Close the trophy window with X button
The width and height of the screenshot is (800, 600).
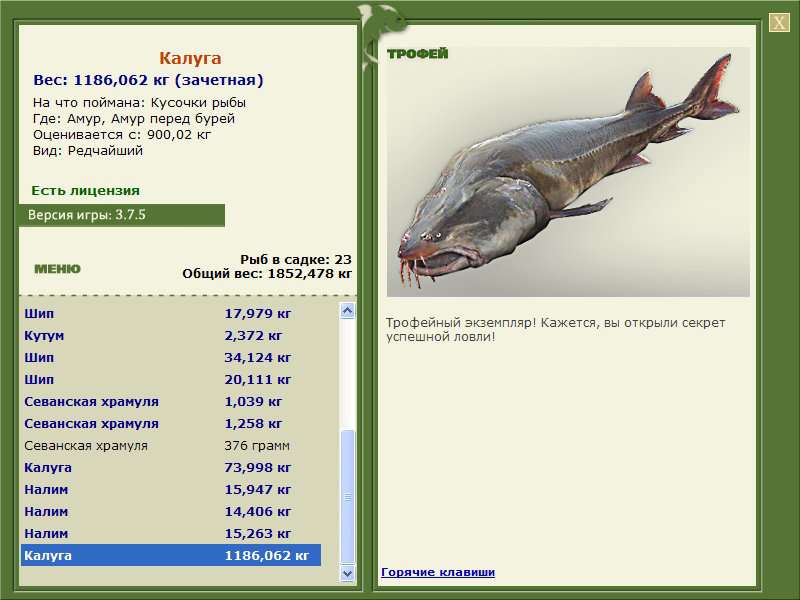point(779,22)
